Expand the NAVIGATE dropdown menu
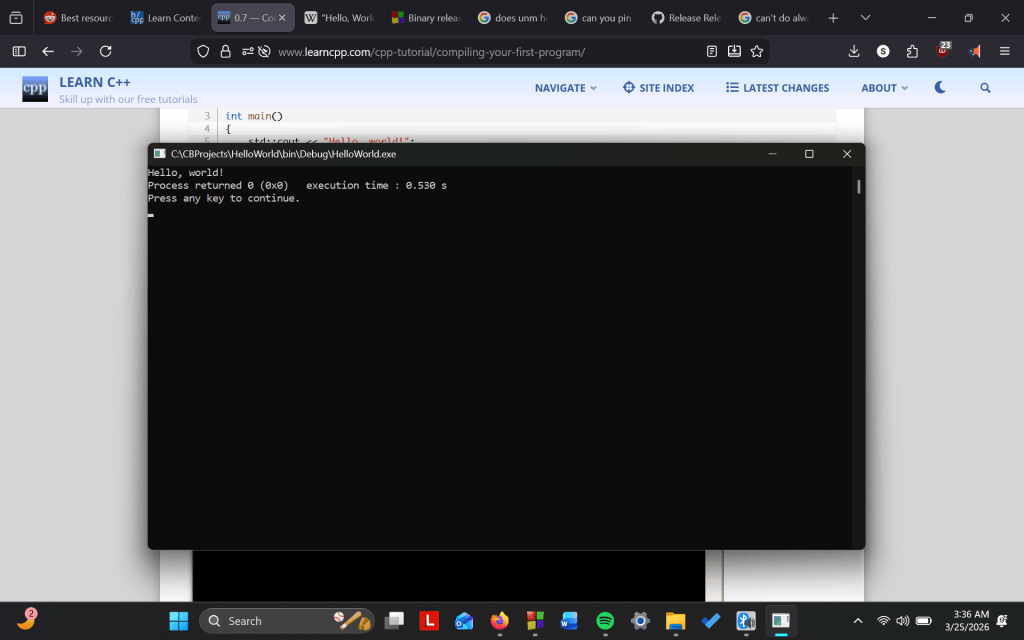 (565, 88)
